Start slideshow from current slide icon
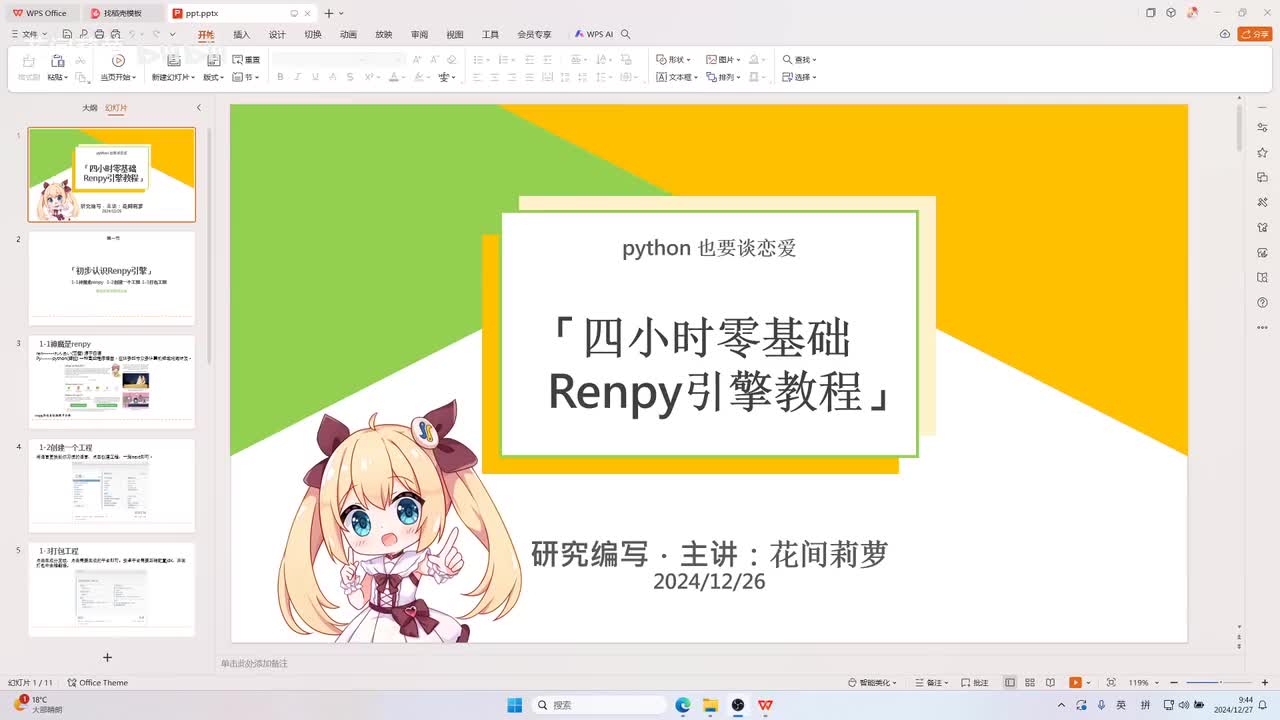The image size is (1280, 720). coord(118,60)
